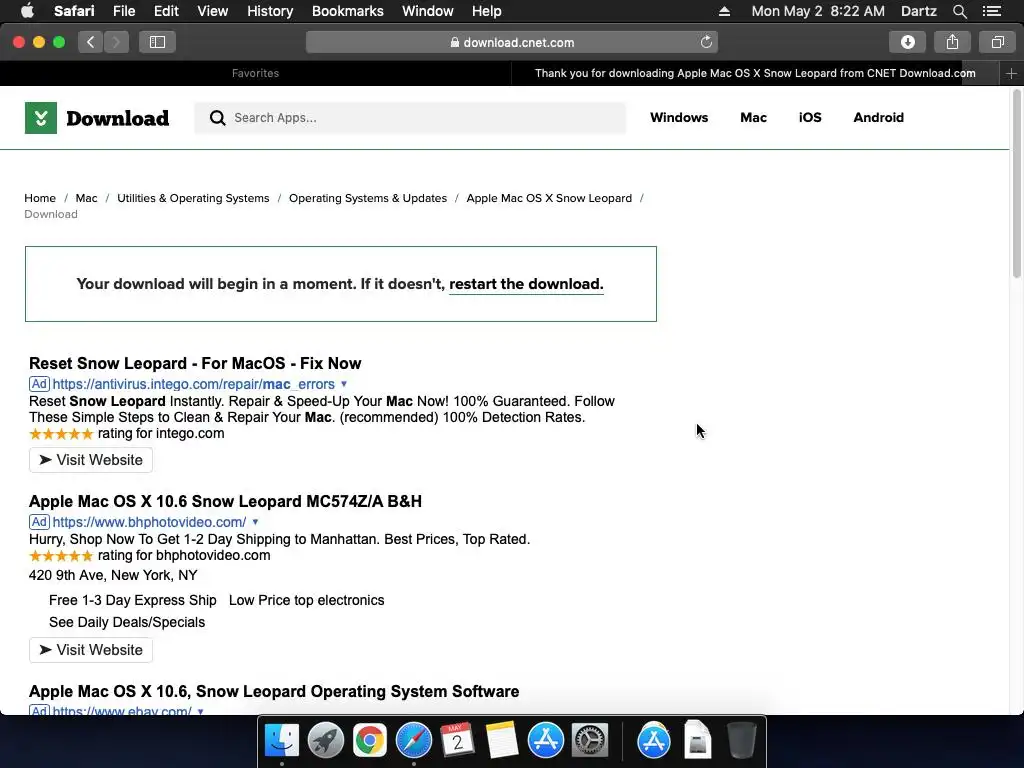Screen dimensions: 1024x768
Task: Open the Edit menu
Action: [166, 11]
